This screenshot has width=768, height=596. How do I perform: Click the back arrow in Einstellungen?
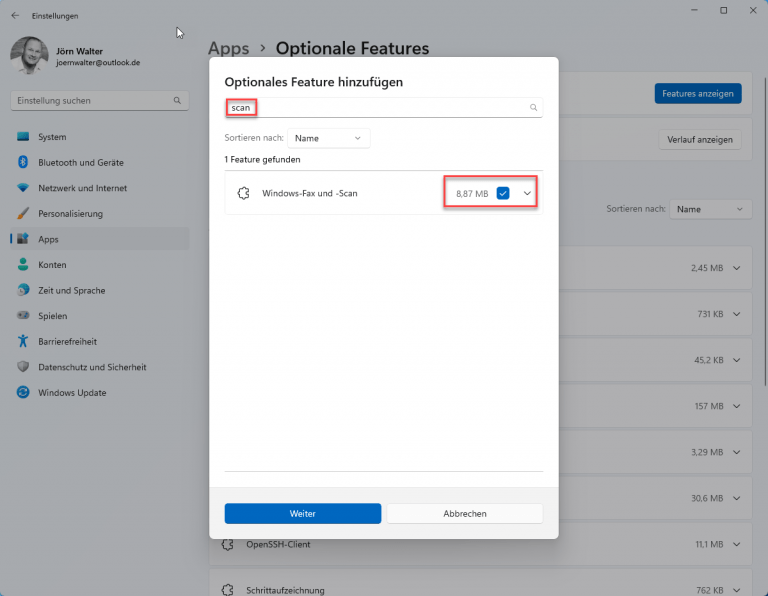(x=15, y=16)
